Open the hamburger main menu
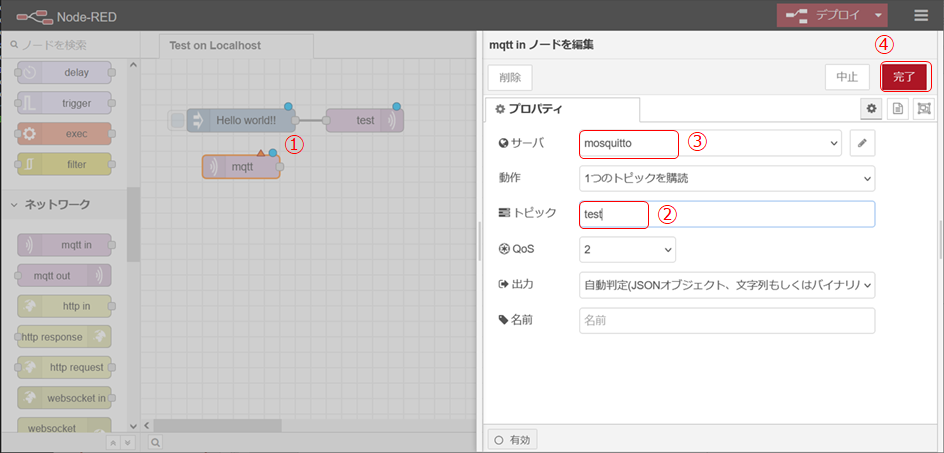 click(x=920, y=15)
